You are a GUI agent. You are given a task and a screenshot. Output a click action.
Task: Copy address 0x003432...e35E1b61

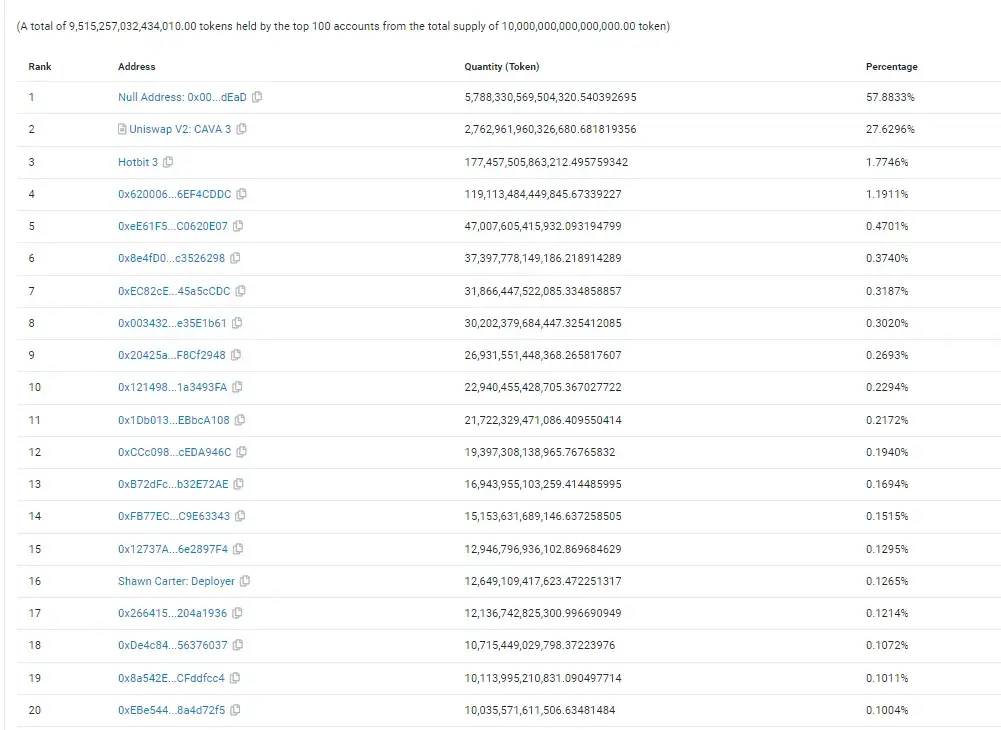click(x=237, y=323)
